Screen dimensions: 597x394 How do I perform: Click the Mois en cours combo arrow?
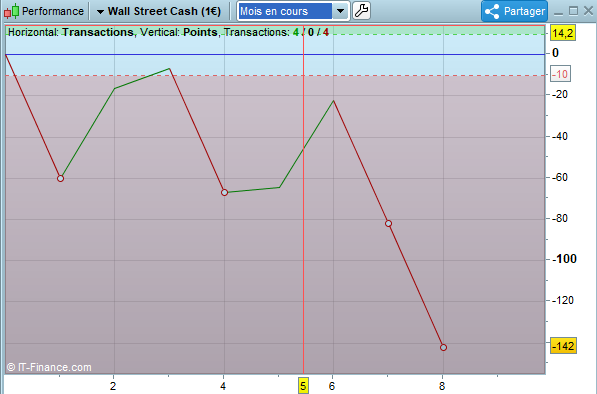pyautogui.click(x=340, y=11)
